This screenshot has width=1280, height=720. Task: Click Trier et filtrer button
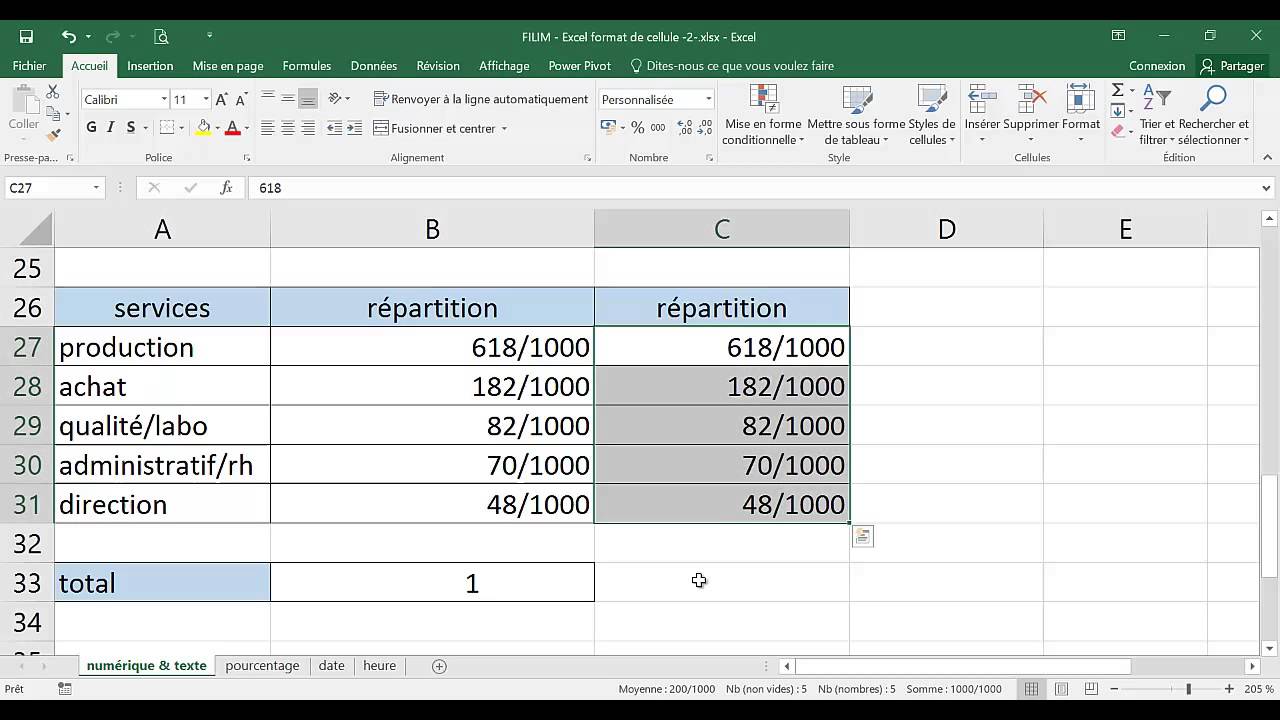coord(1157,116)
